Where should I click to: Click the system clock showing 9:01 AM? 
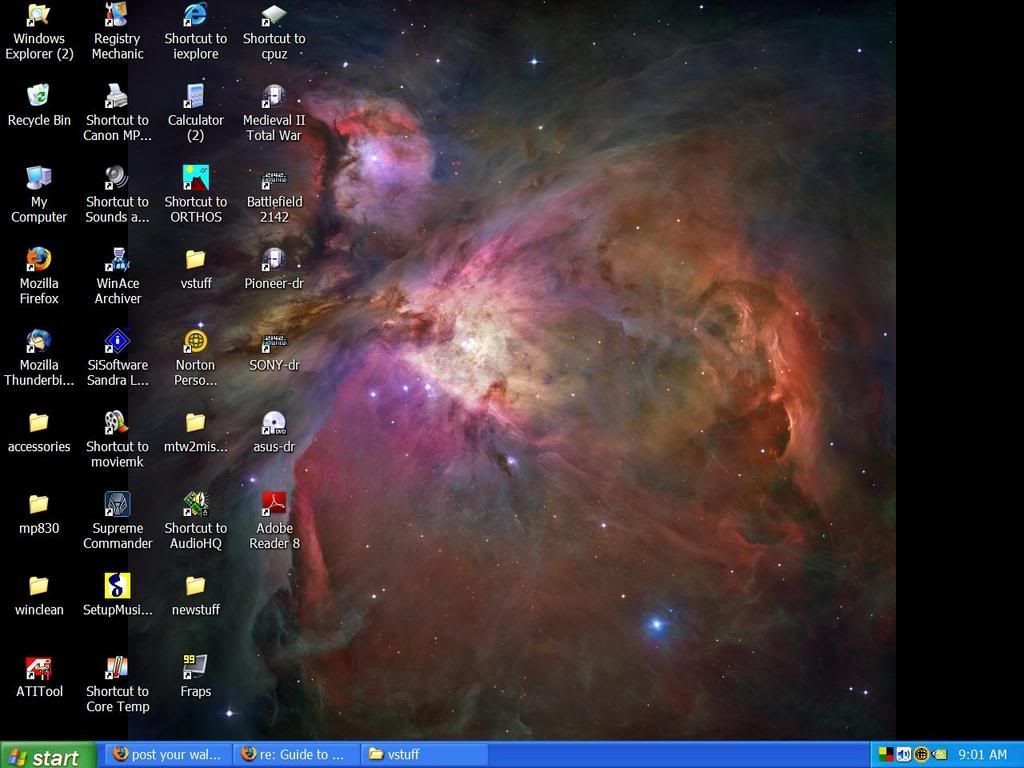(982, 755)
